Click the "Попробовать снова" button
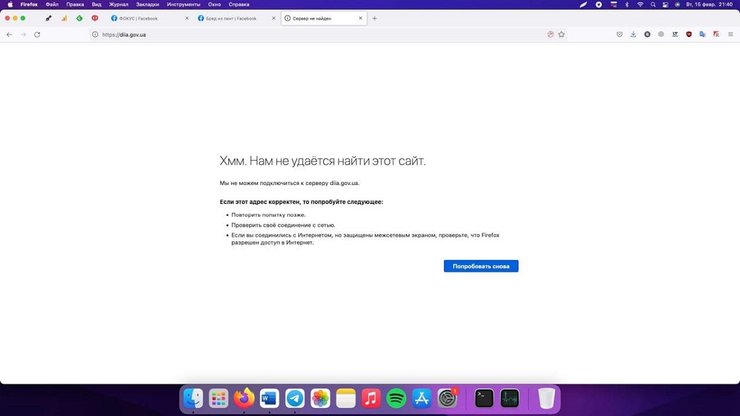This screenshot has height=416, width=740. pos(481,266)
